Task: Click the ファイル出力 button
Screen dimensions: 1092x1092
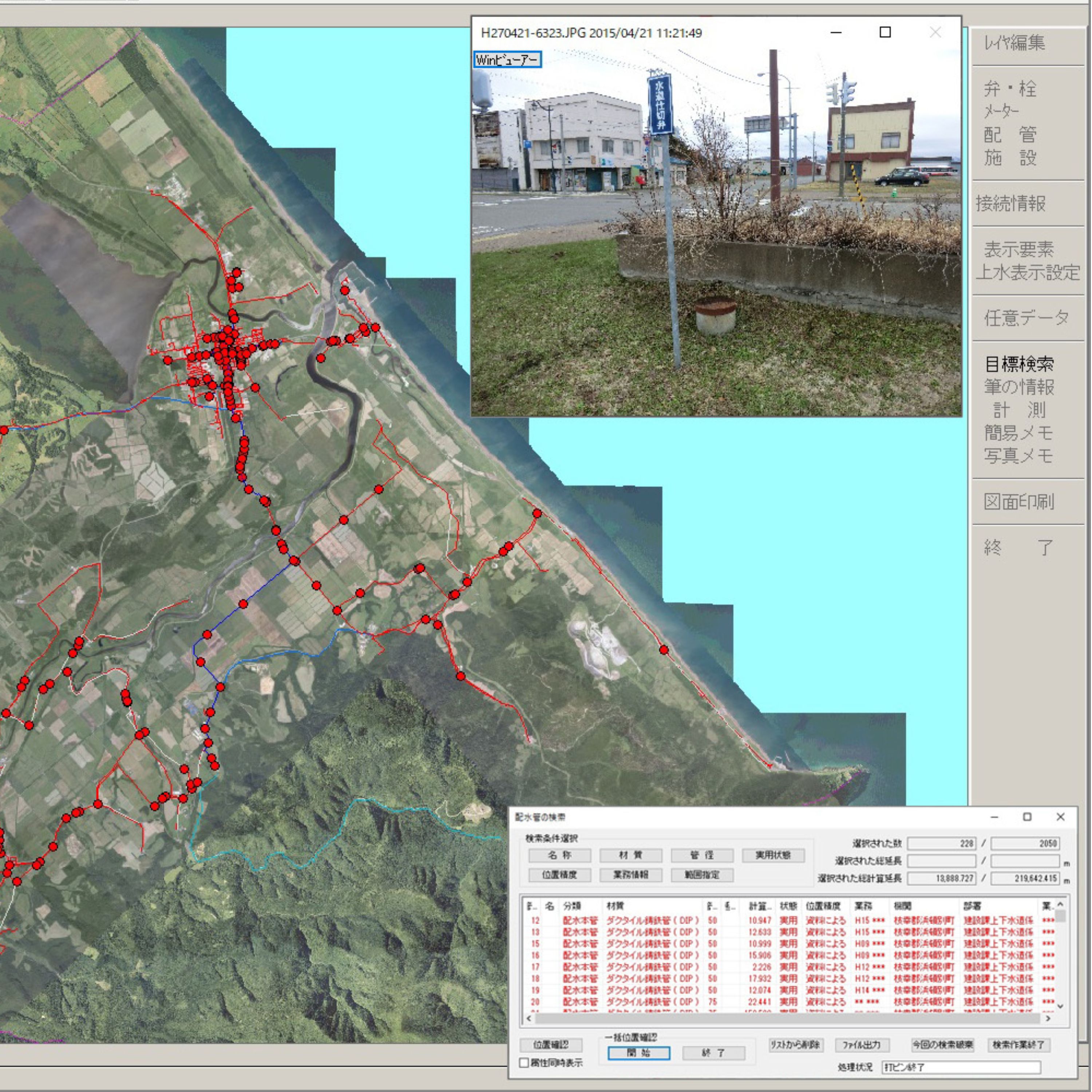Action: pos(861,1045)
